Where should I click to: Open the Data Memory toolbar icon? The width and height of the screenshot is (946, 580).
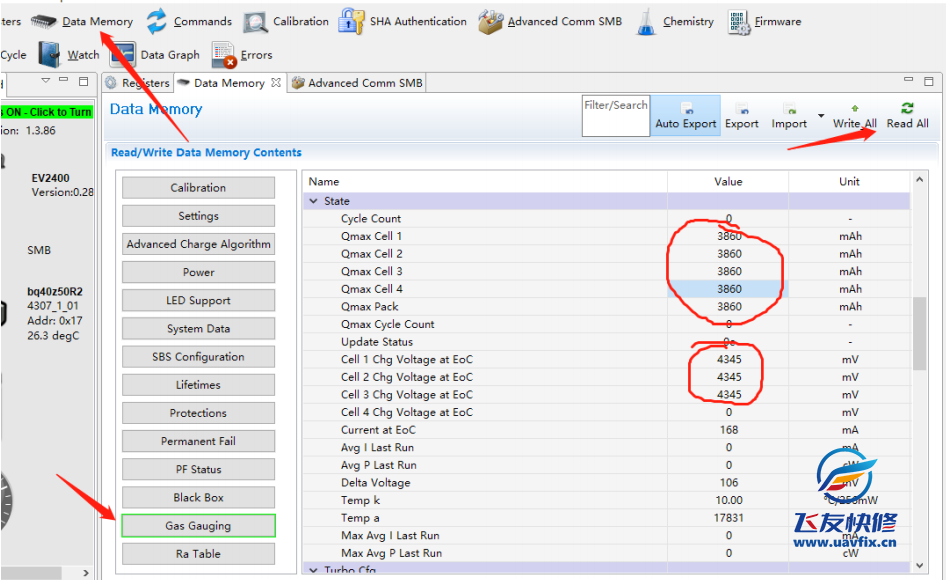43,21
